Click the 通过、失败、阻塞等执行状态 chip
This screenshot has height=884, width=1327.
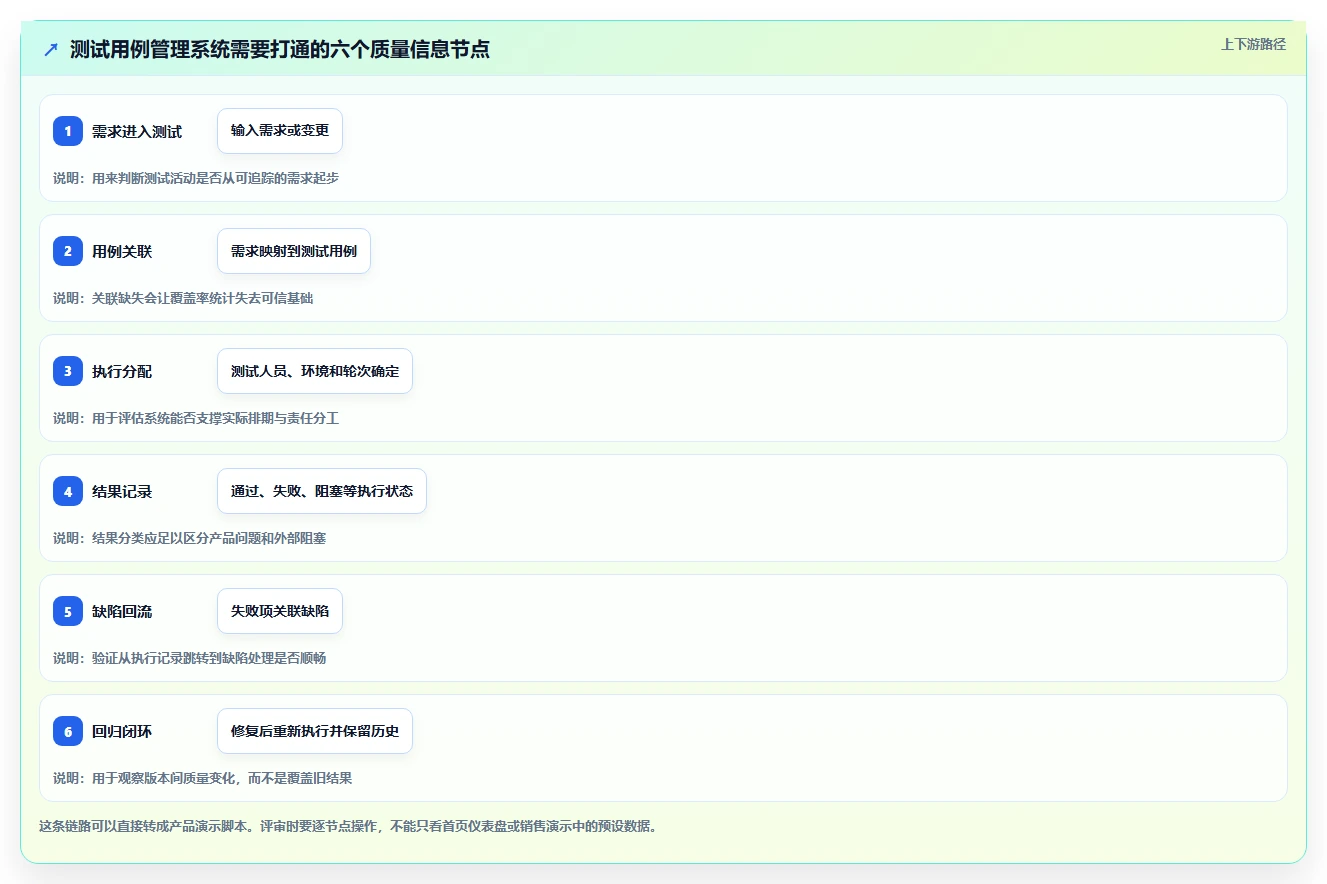(322, 491)
